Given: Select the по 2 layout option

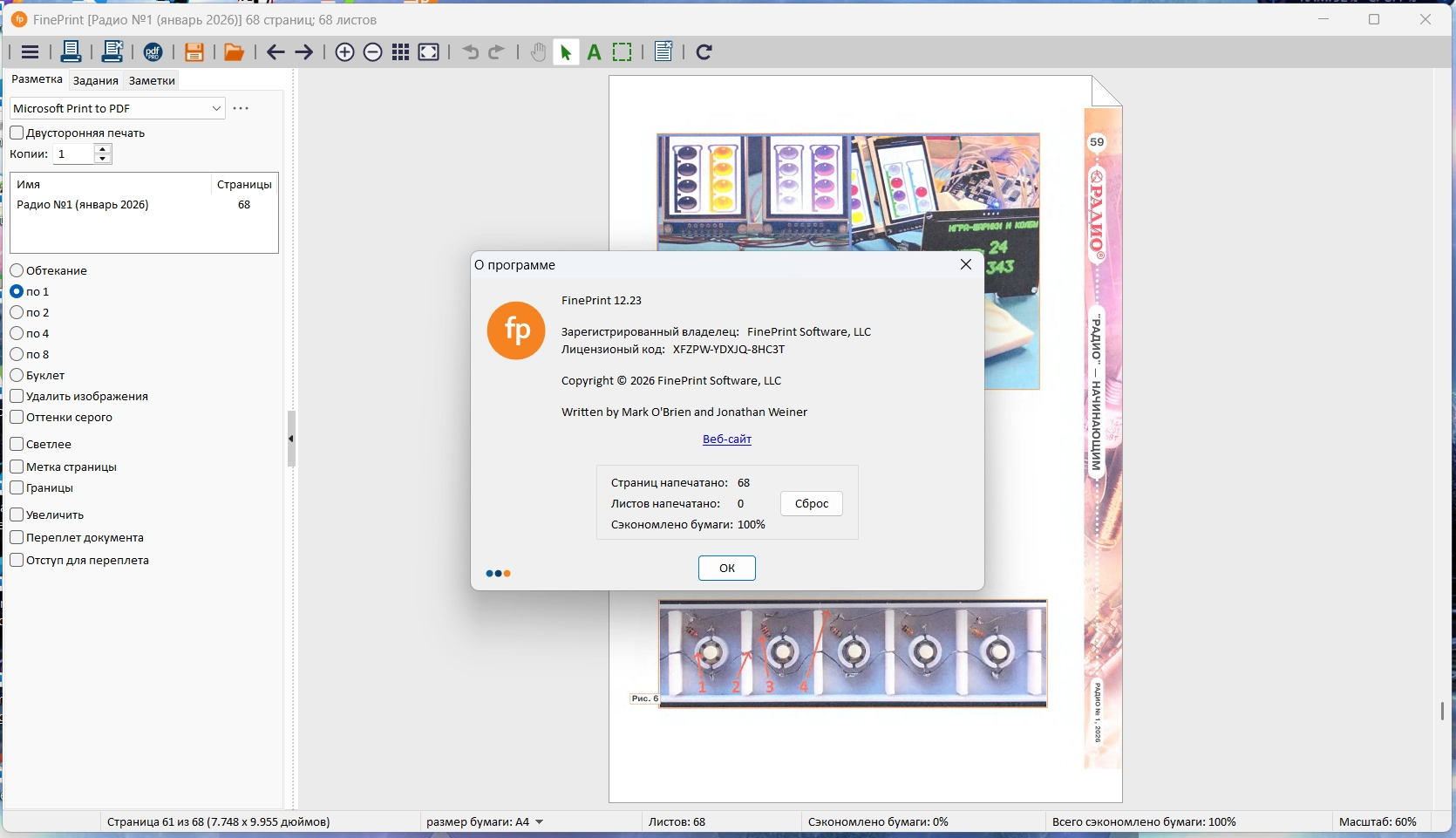Looking at the screenshot, I should pos(17,312).
